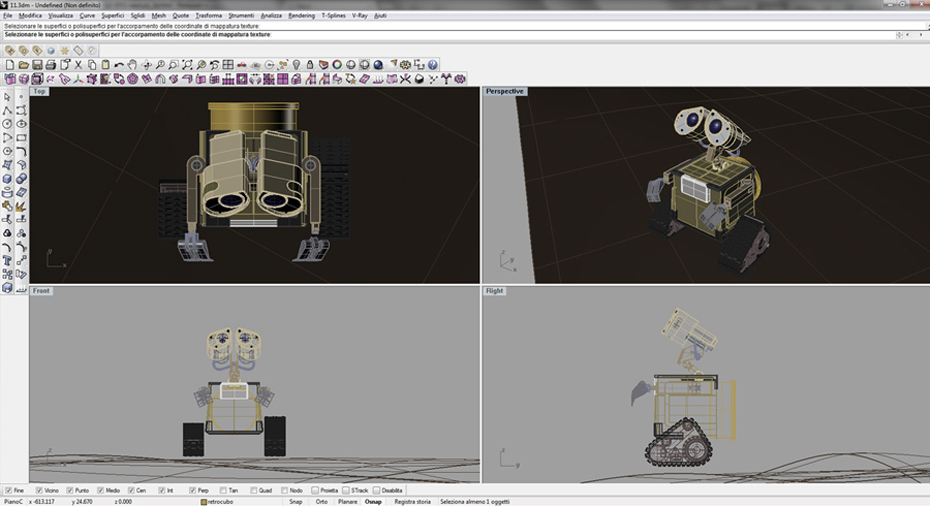Select the Array tool in sidebar

pos(7,274)
